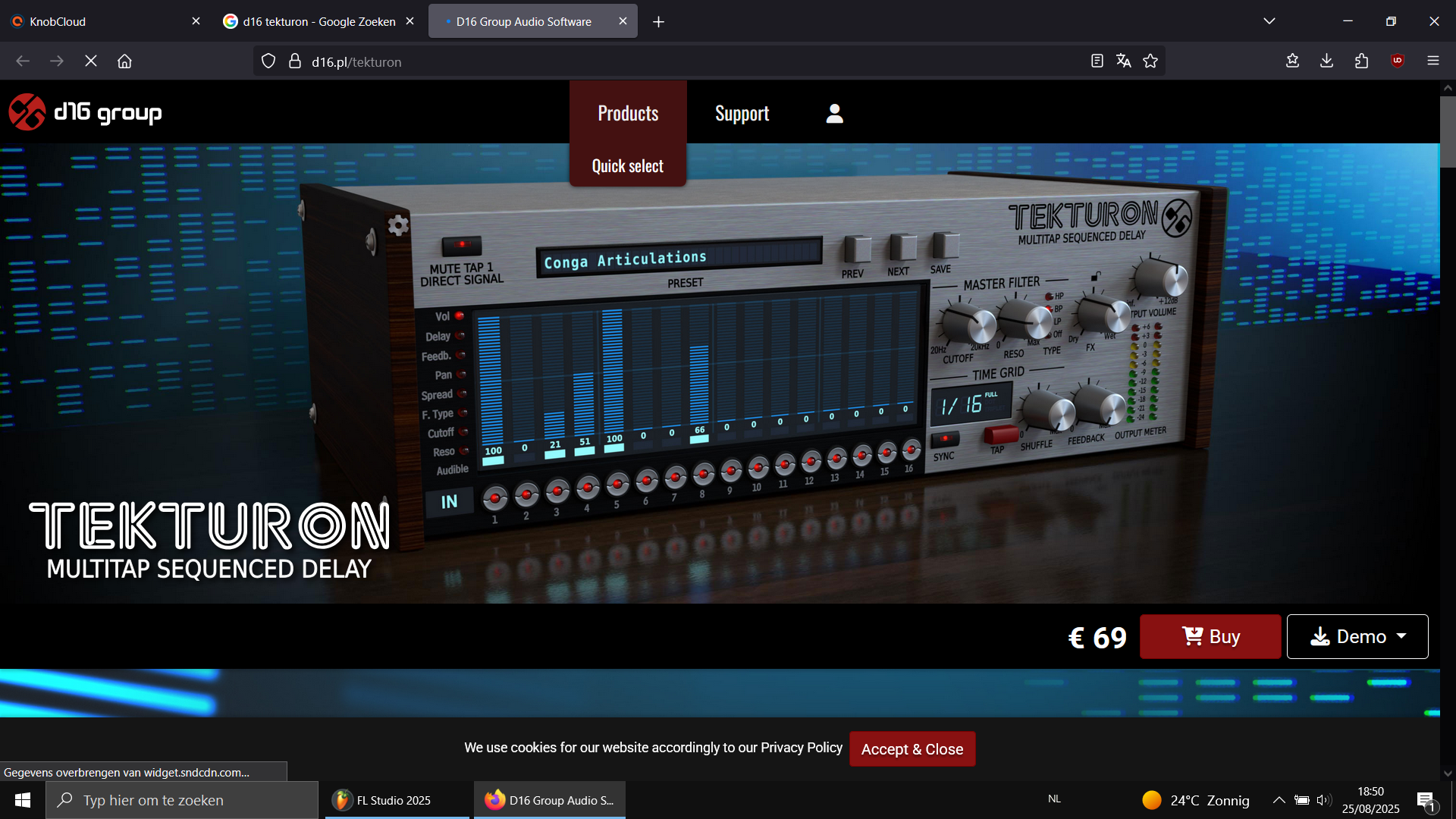Switch to d16 tekturon Google Zoeken tab
Viewport: 1456px width, 819px height.
point(318,21)
